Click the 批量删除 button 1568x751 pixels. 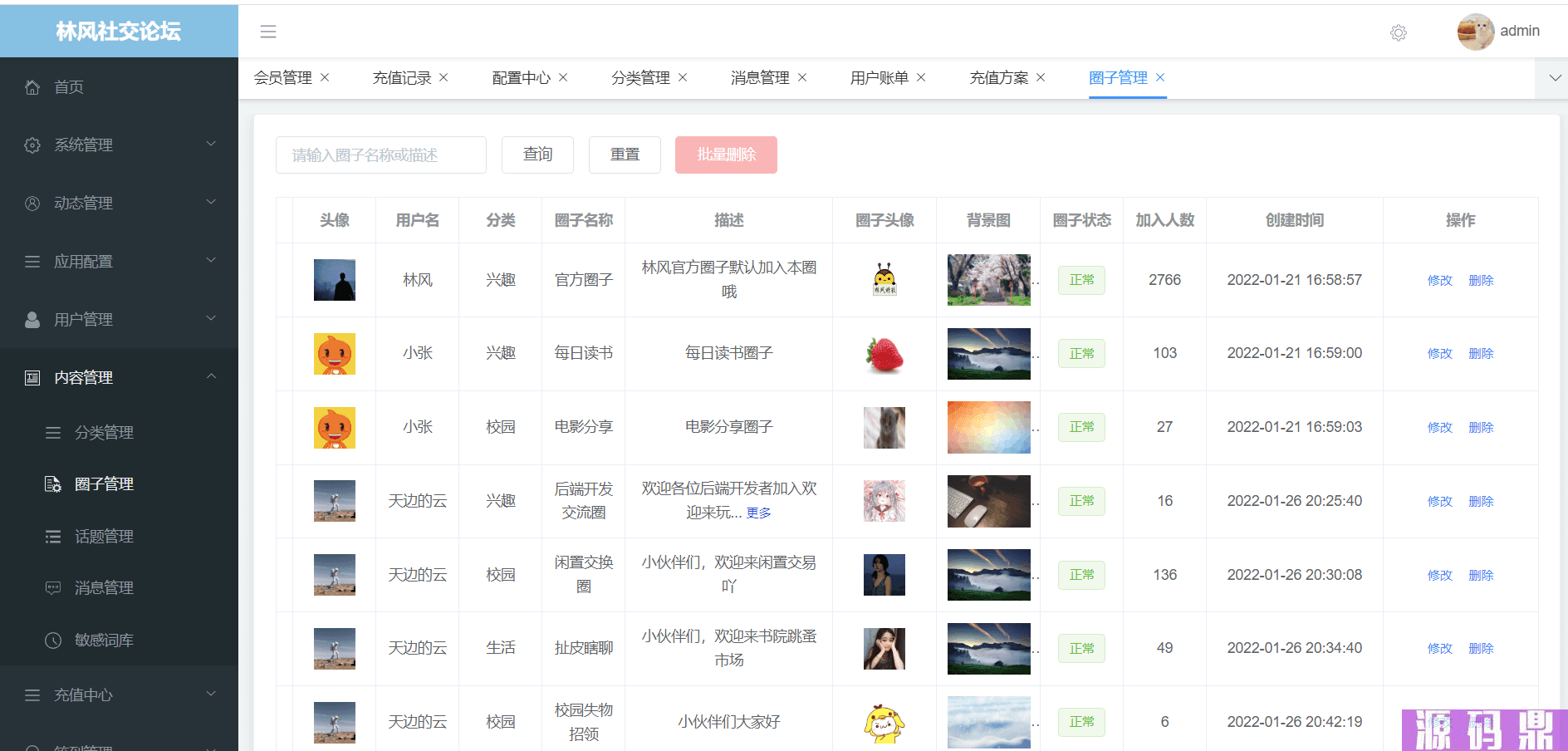pos(726,155)
